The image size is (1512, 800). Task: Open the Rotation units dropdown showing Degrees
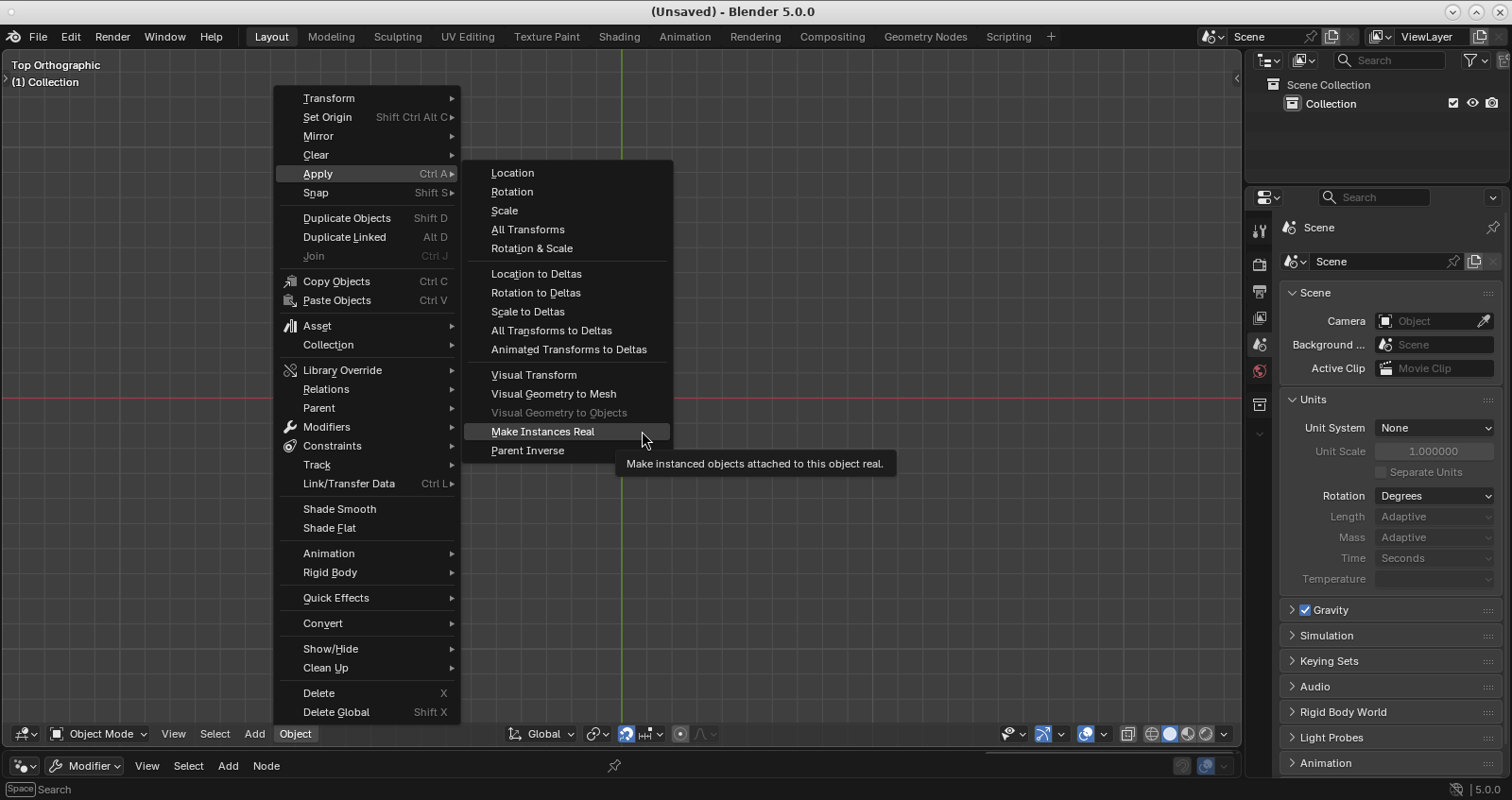tap(1435, 496)
